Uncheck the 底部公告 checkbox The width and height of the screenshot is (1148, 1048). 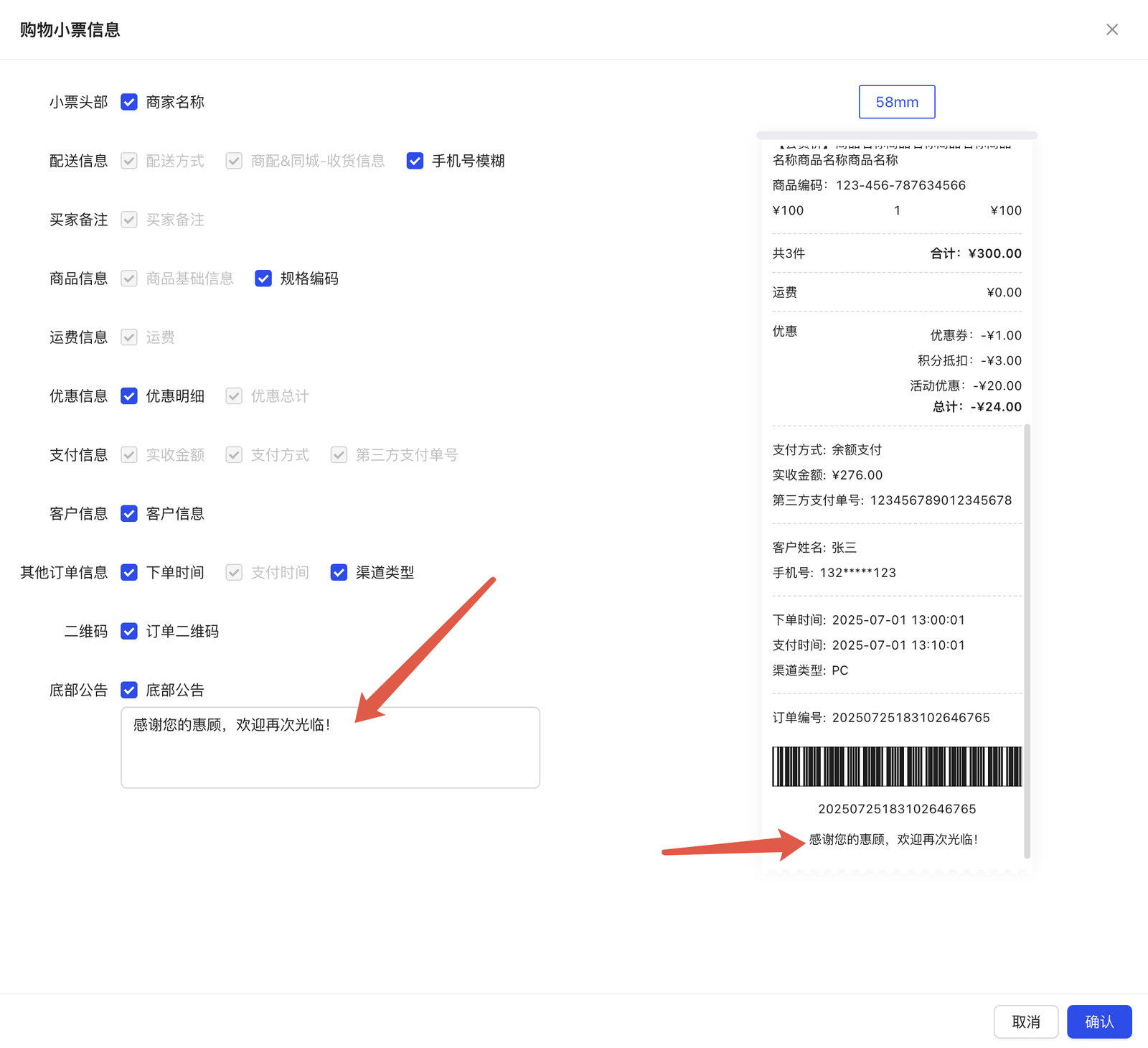pos(129,691)
